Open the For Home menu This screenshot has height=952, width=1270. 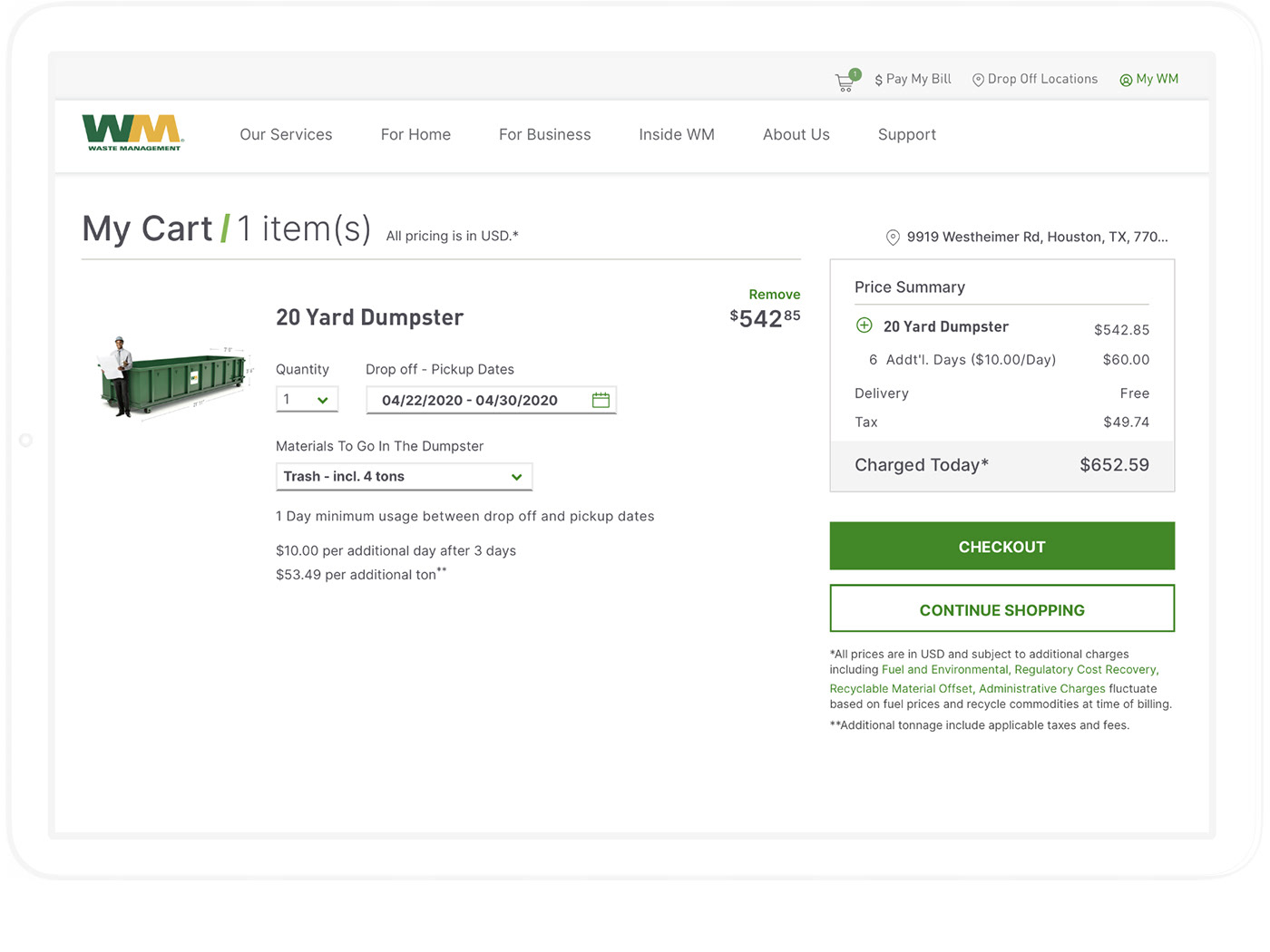tap(415, 134)
